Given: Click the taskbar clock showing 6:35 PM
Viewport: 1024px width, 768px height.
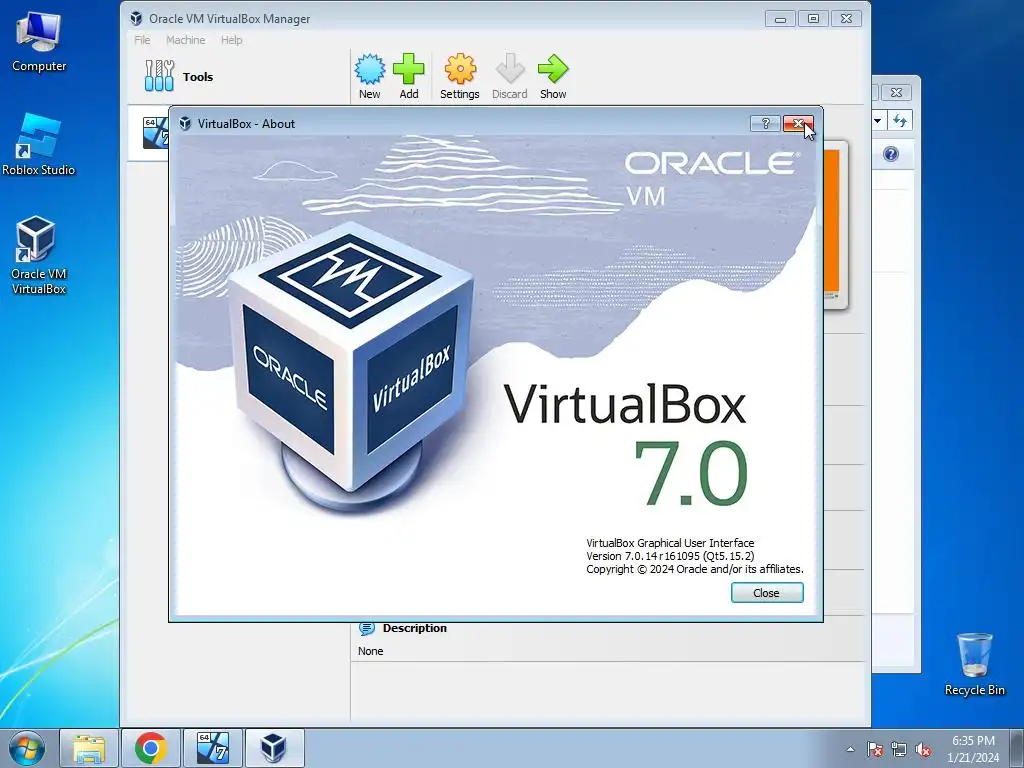Looking at the screenshot, I should [973, 748].
